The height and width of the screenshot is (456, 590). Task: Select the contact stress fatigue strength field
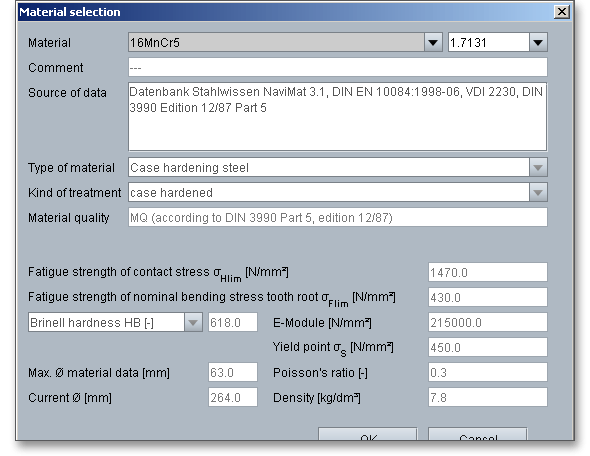pos(488,272)
